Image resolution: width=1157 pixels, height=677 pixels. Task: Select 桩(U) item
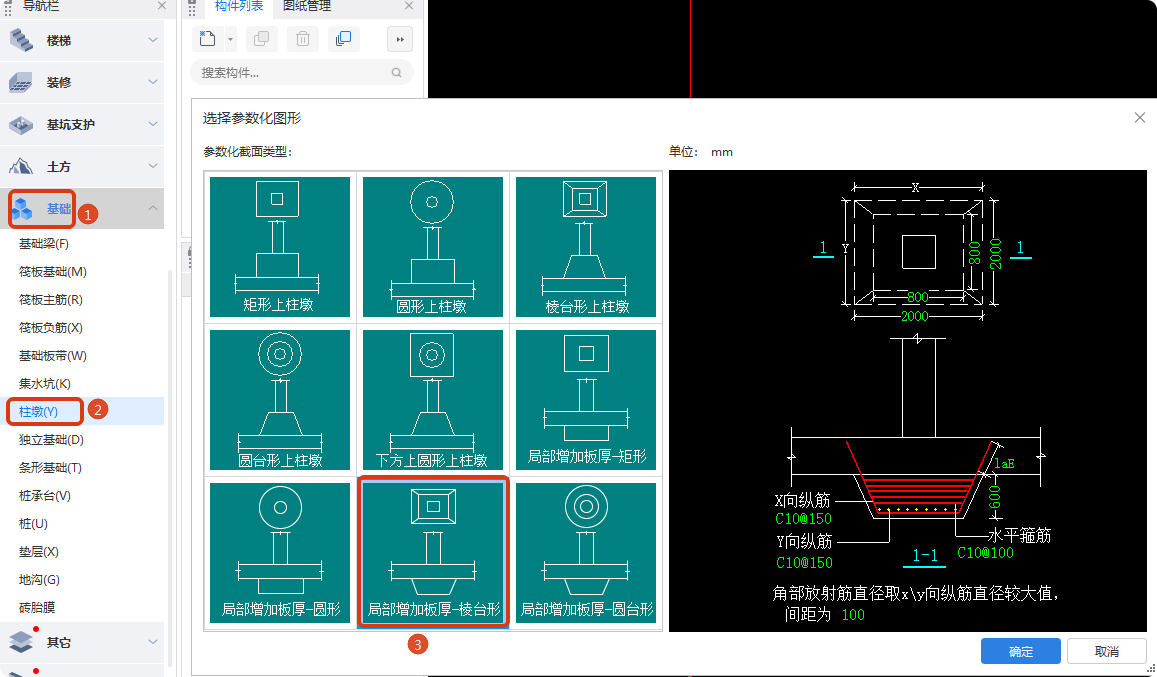pyautogui.click(x=33, y=524)
